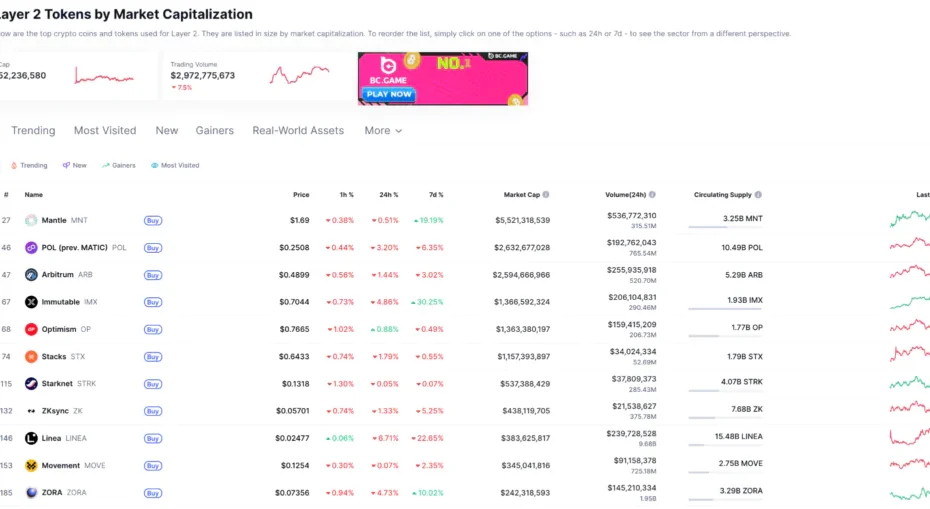Toggle the Gainers filter chip

click(119, 165)
